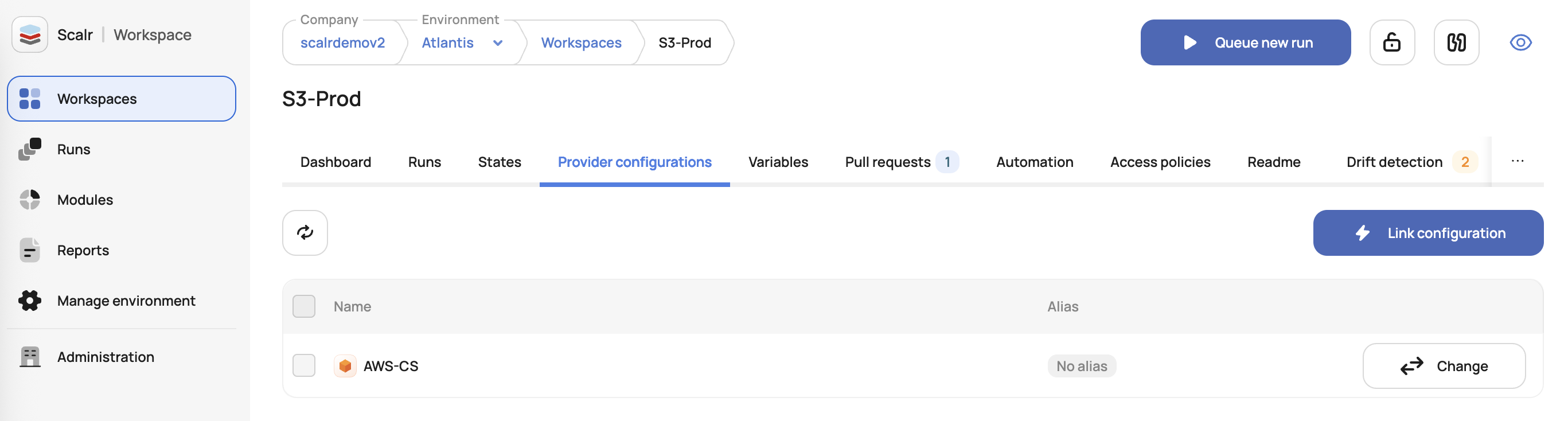Click the Scalr logo icon
Viewport: 1568px width, 421px height.
[30, 34]
